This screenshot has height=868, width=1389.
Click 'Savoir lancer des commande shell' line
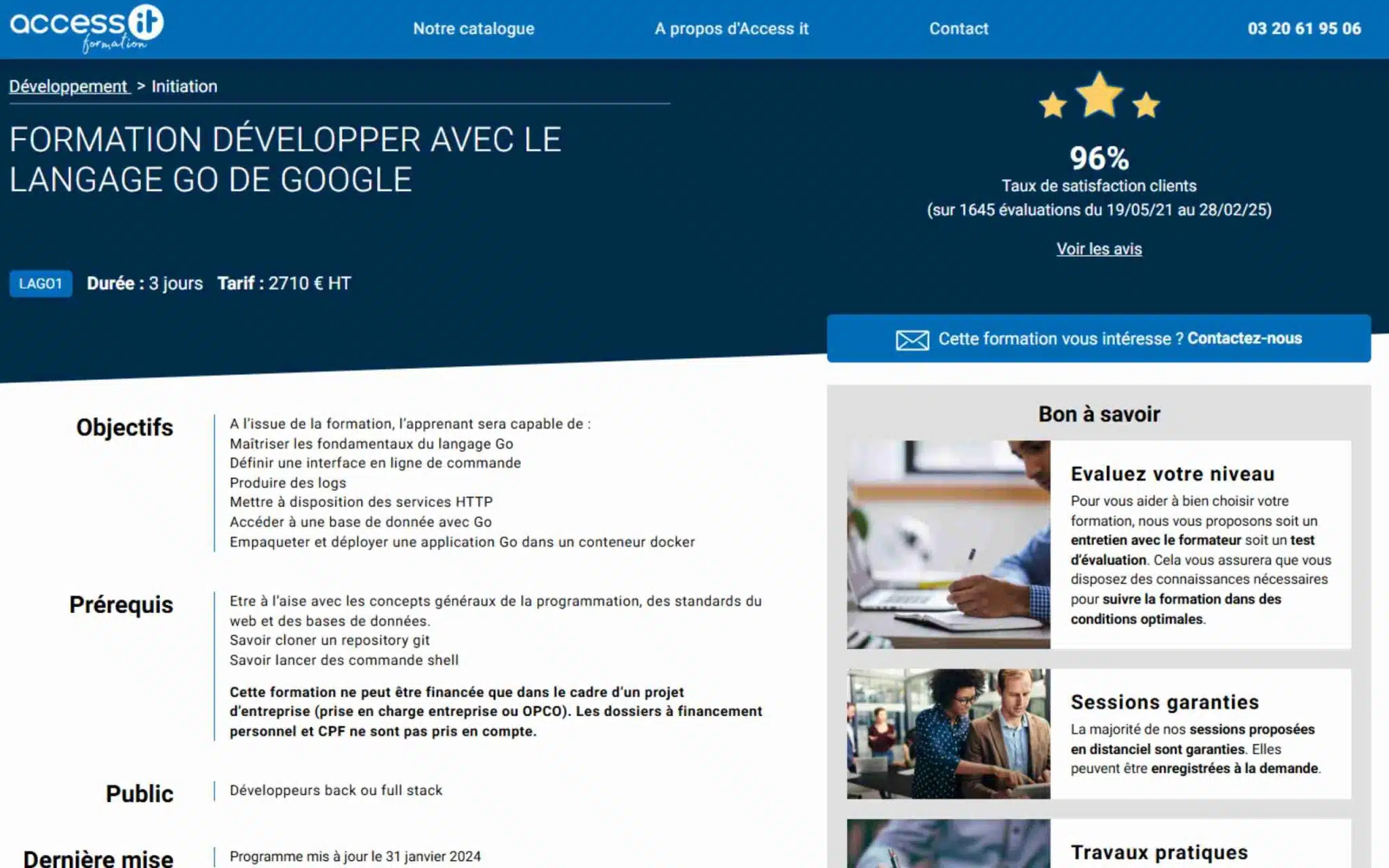pos(344,660)
